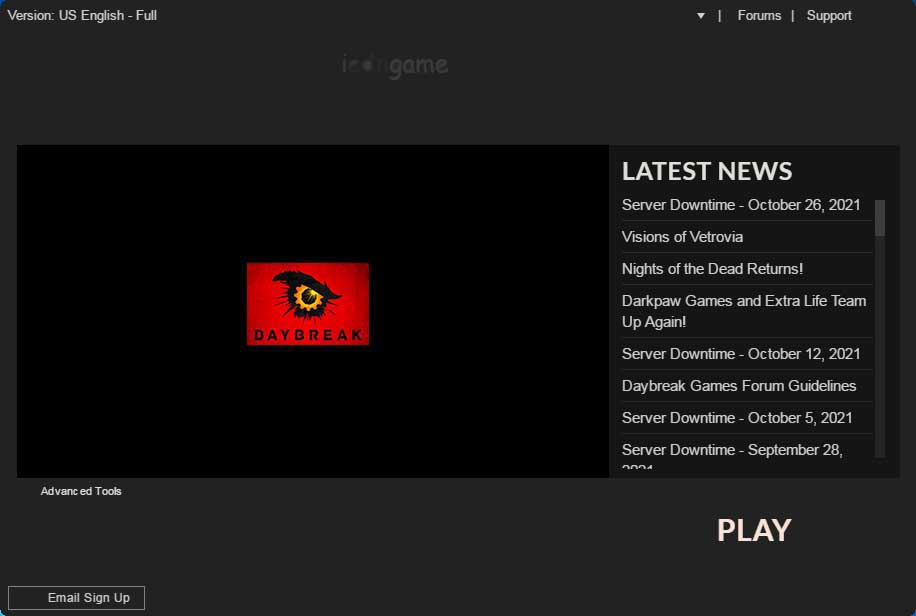Open Darkpaw Games and Extra Life news

pyautogui.click(x=744, y=311)
